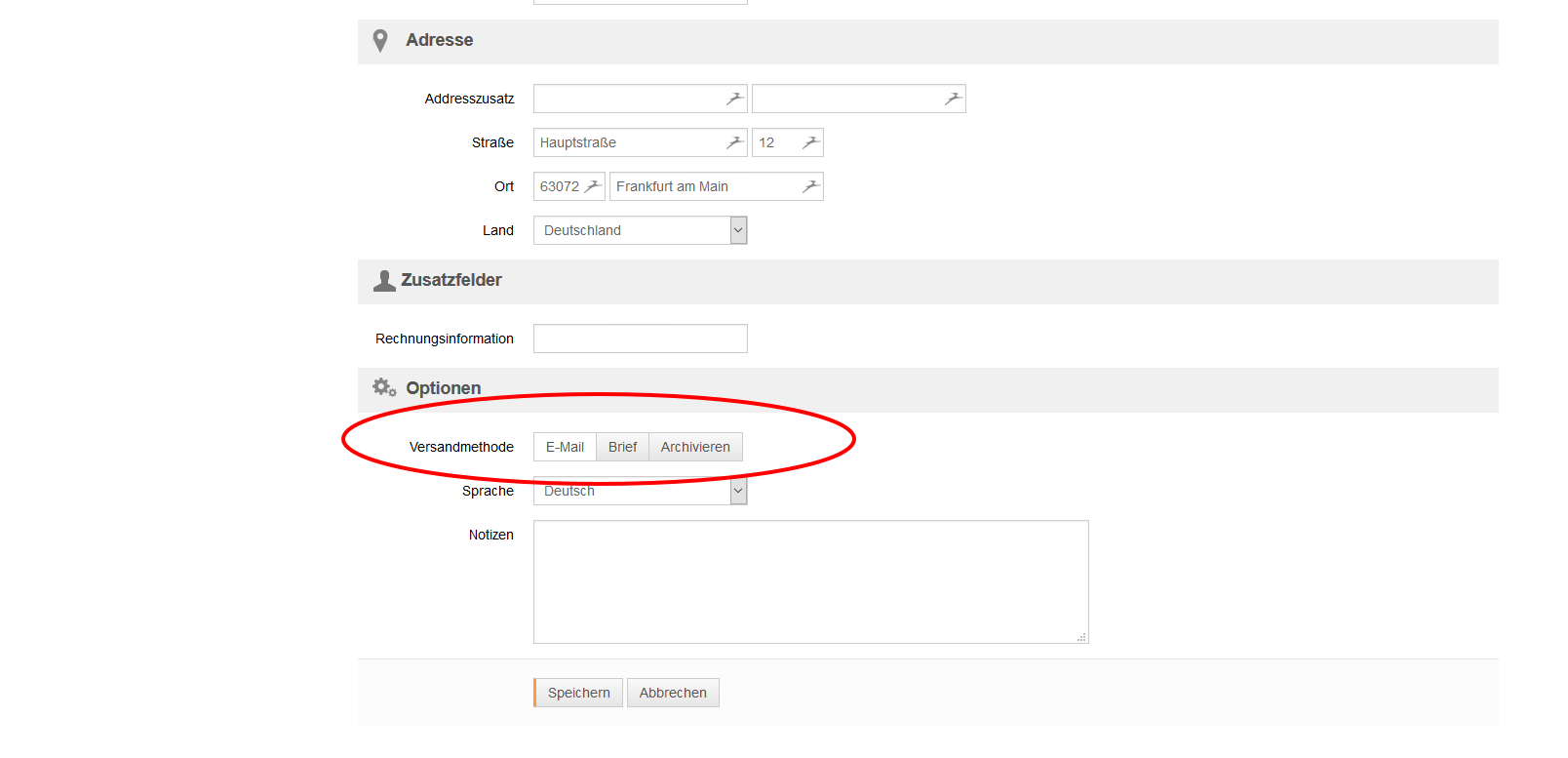Click pin icon in postal code field
The height and width of the screenshot is (758, 1568).
593,186
